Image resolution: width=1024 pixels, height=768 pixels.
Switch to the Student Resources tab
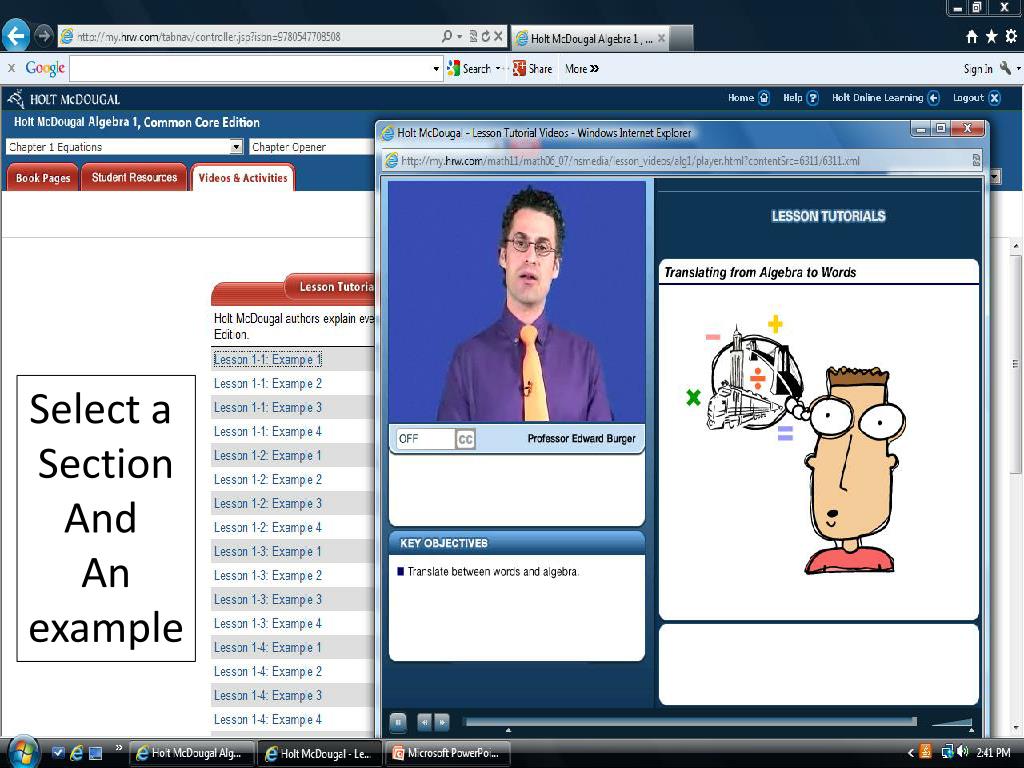[x=134, y=178]
